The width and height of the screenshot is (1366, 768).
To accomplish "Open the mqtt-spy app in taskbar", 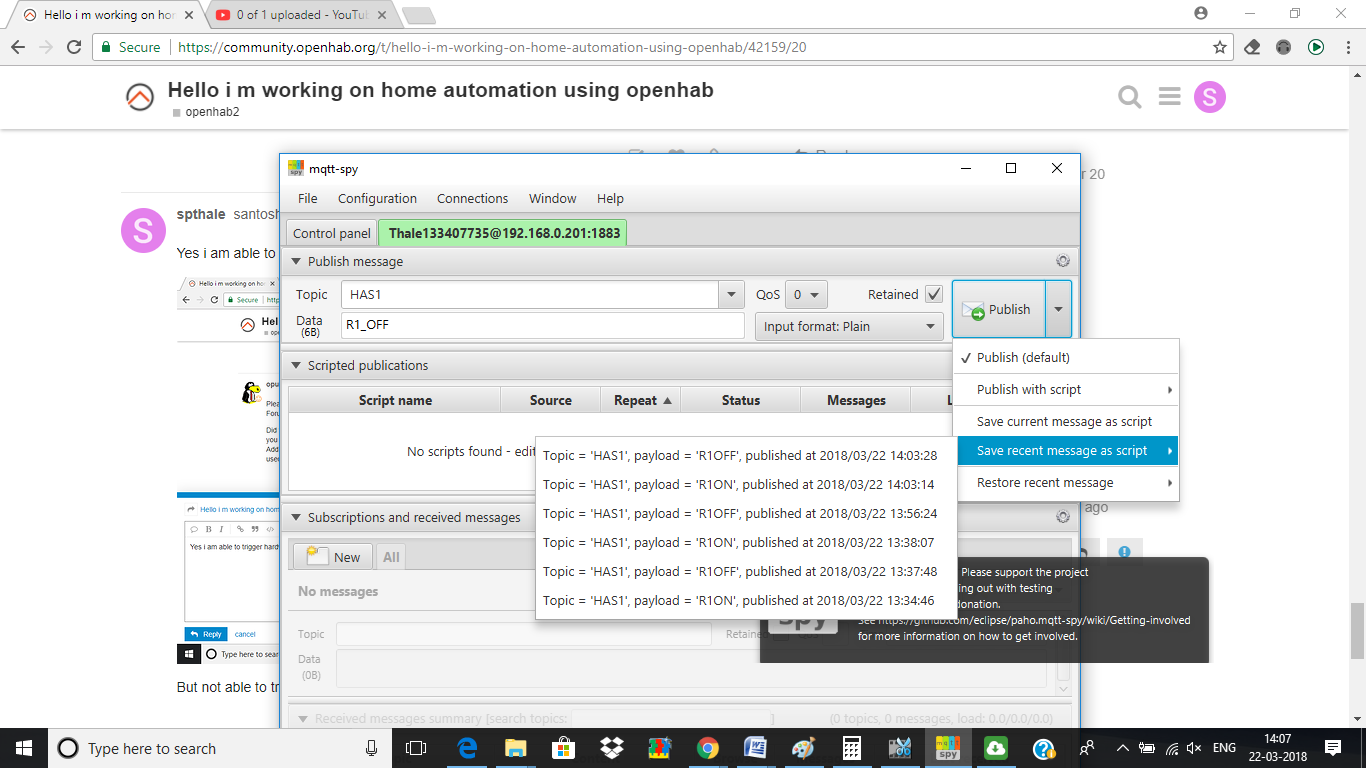I will coord(946,748).
